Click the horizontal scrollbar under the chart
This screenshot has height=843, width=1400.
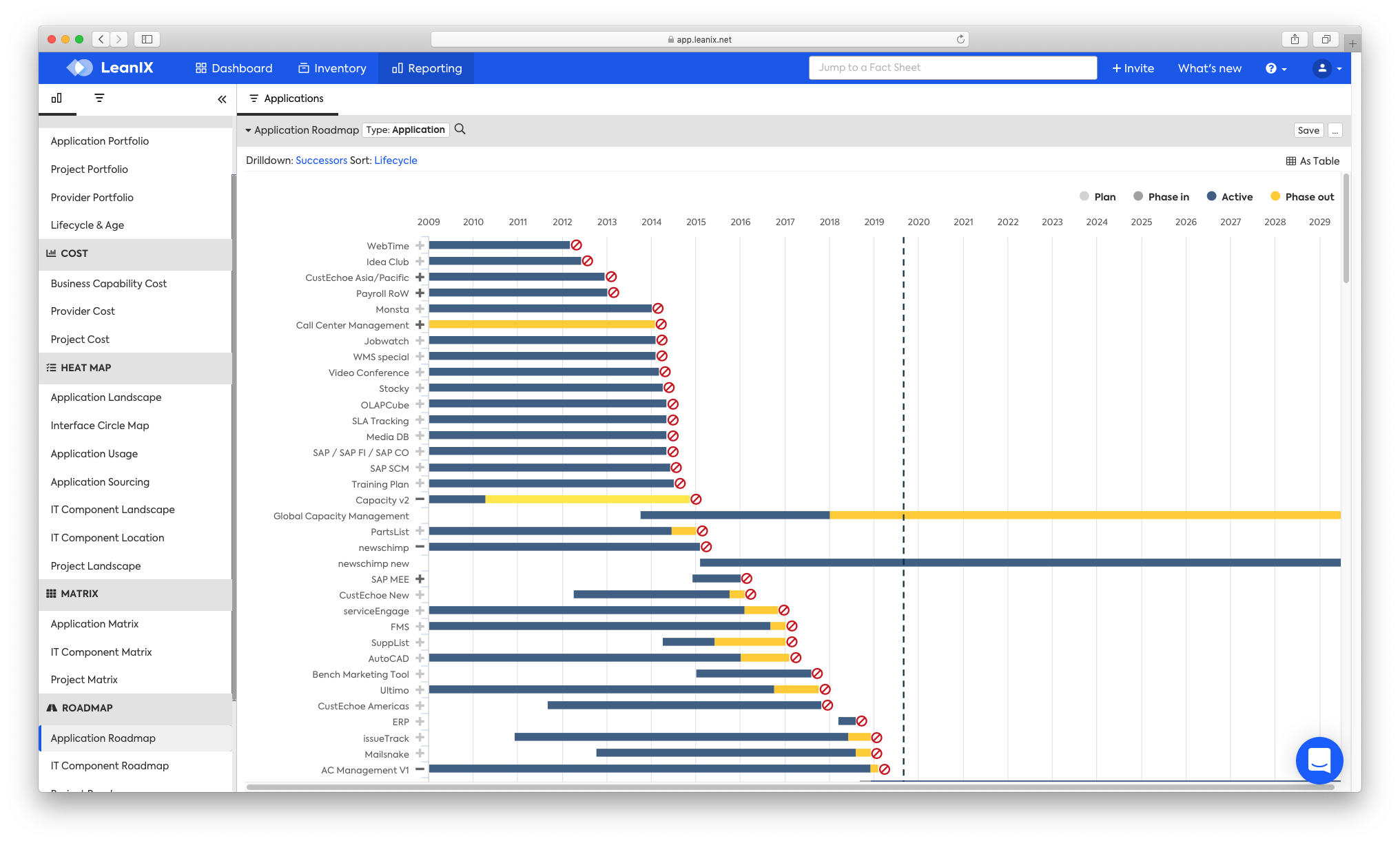(790, 786)
